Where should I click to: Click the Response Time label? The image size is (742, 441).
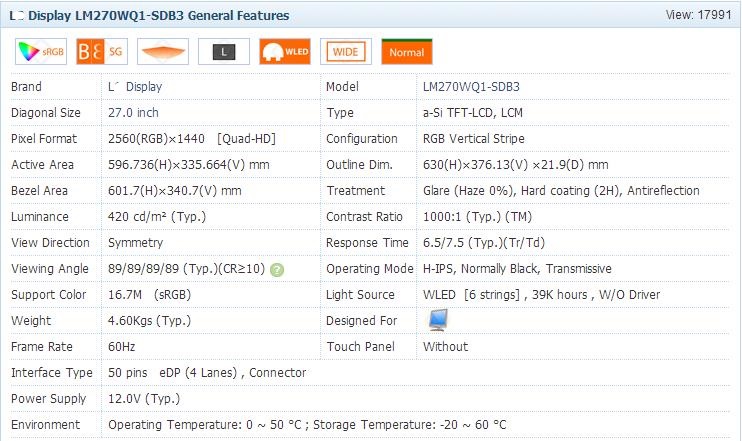tap(367, 243)
